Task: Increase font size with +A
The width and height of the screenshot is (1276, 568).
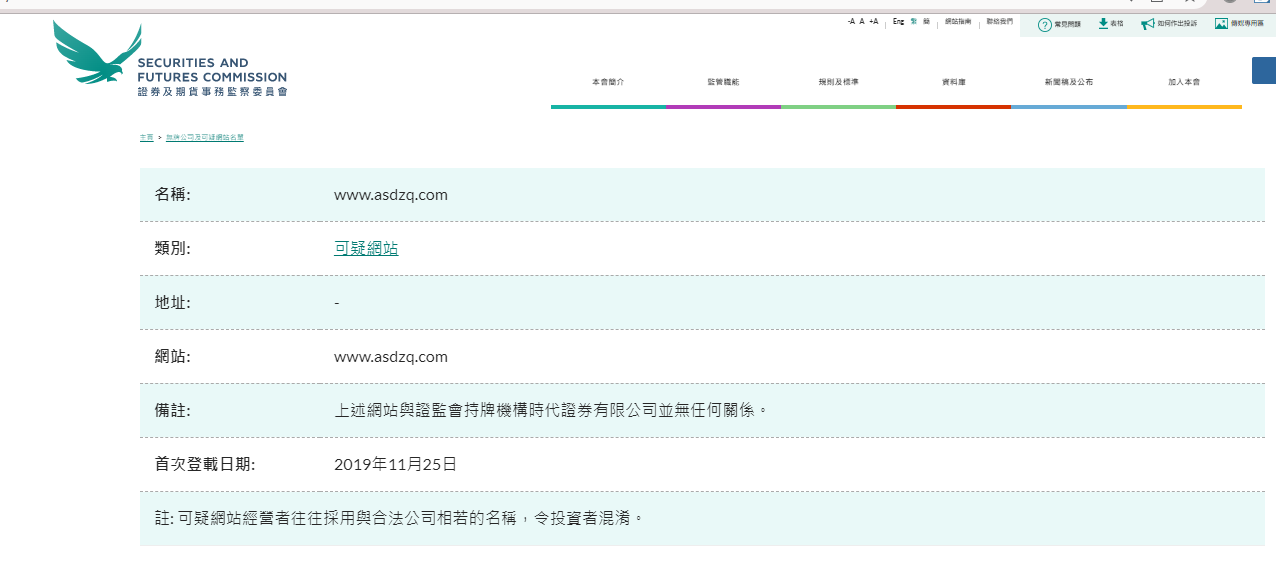Action: click(873, 21)
